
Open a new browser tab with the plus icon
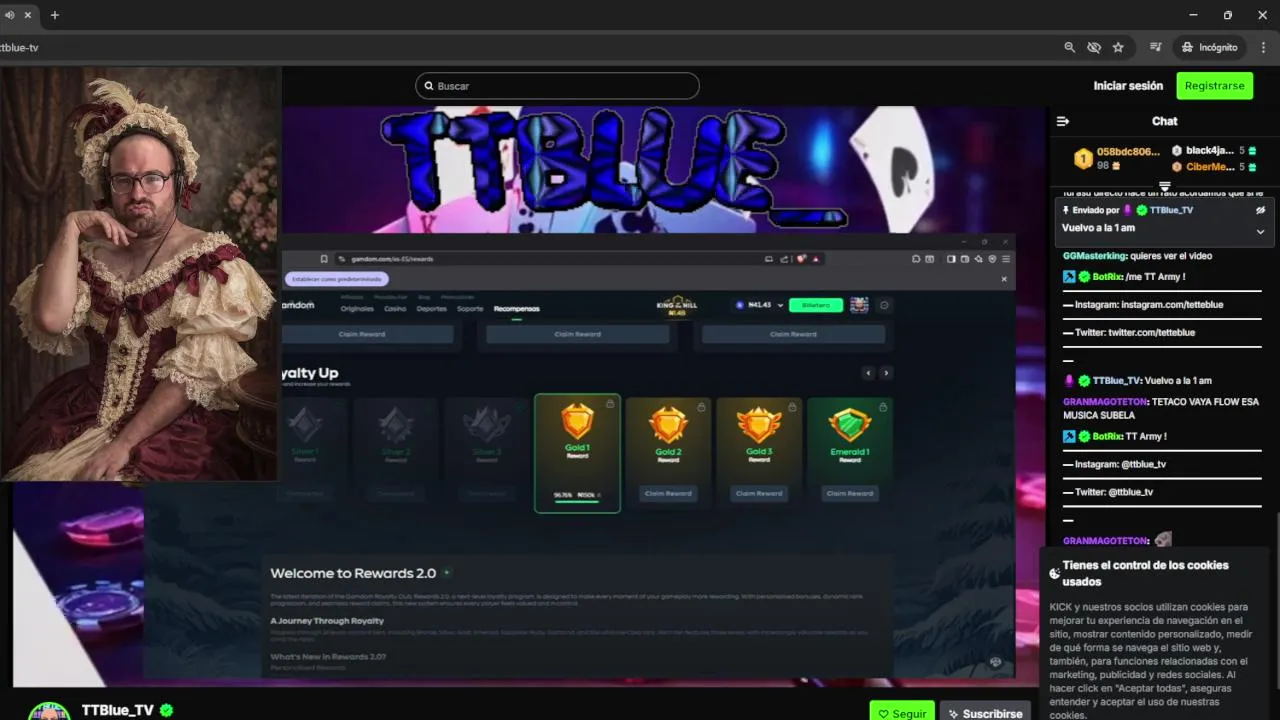55,15
